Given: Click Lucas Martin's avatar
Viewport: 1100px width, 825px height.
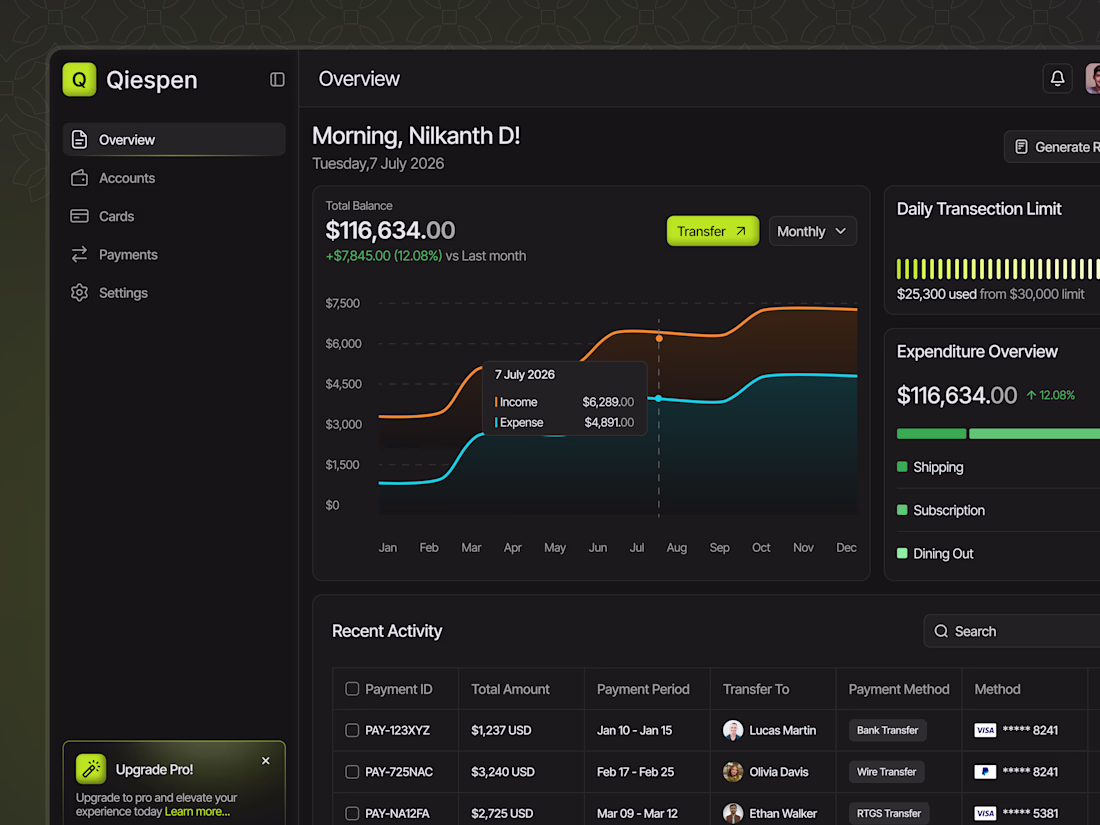Looking at the screenshot, I should [733, 730].
